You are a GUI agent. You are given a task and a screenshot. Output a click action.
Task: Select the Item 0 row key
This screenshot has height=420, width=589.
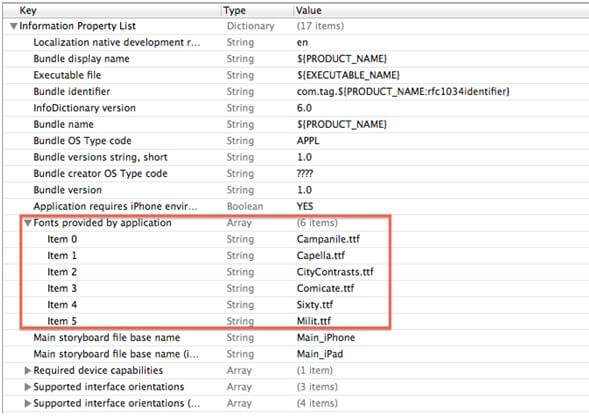62,239
